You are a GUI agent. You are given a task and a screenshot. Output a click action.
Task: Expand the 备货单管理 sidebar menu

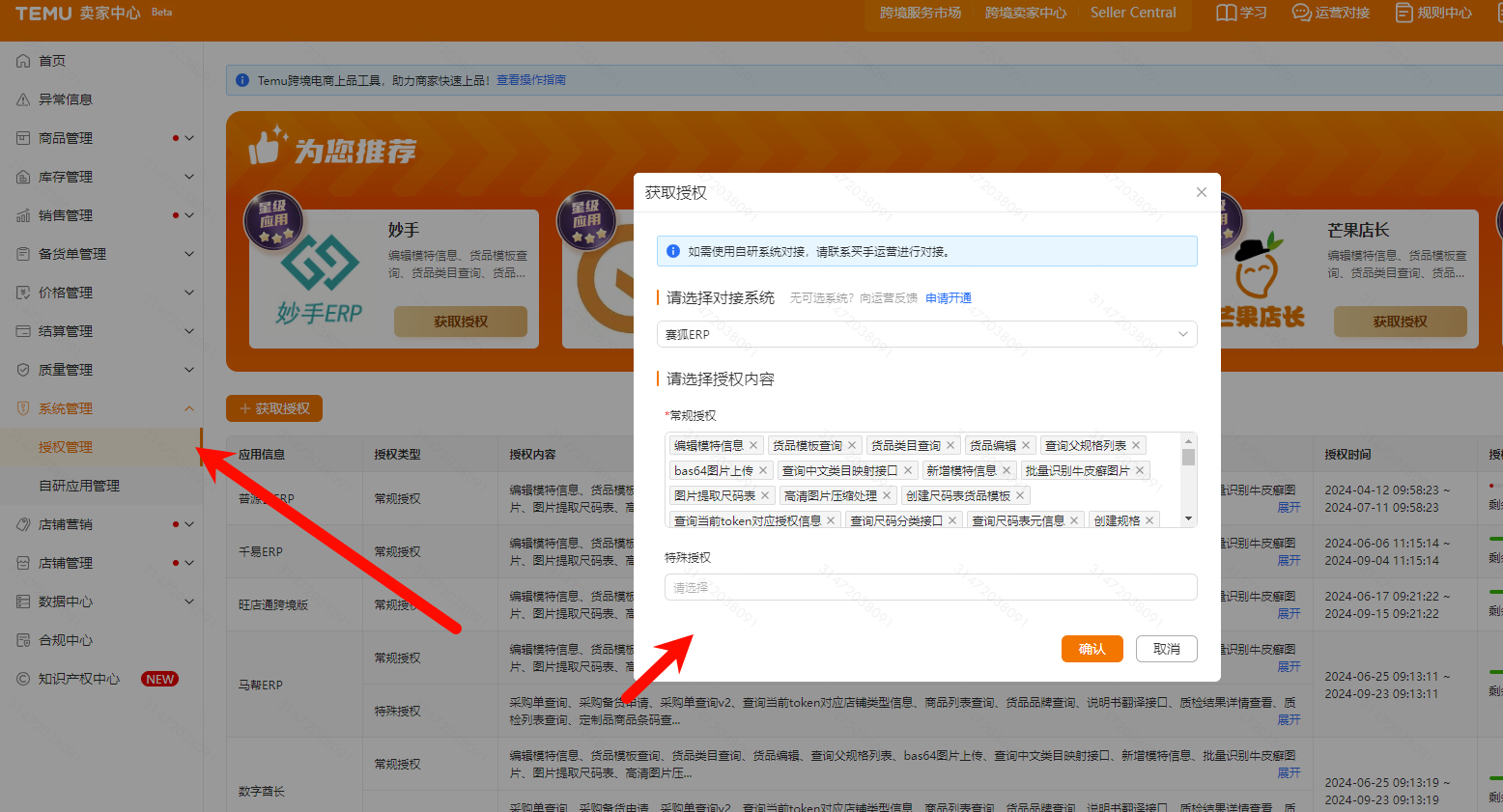189,254
